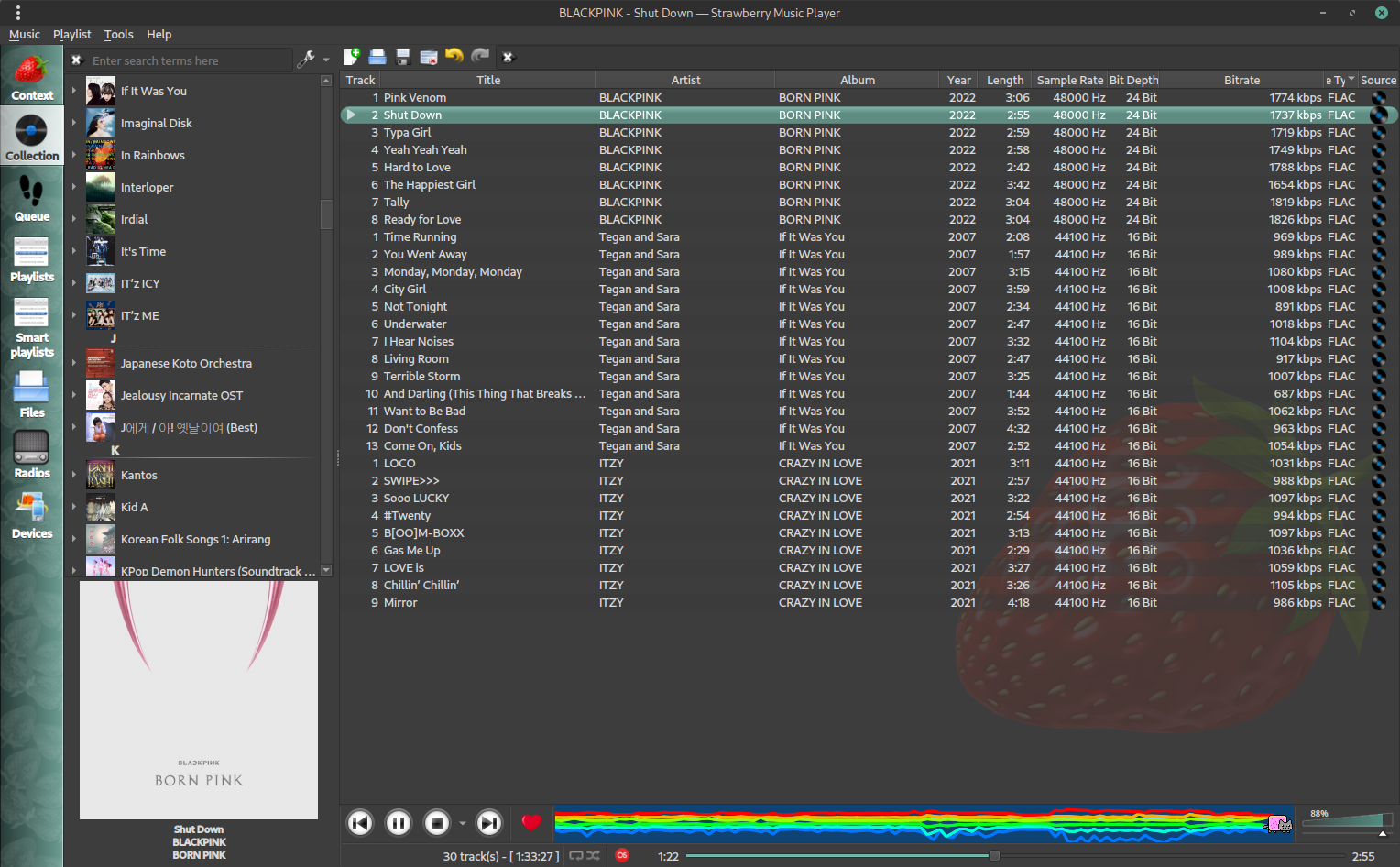This screenshot has height=867, width=1400.
Task: Expand the If It Was You album
Action: coord(74,91)
